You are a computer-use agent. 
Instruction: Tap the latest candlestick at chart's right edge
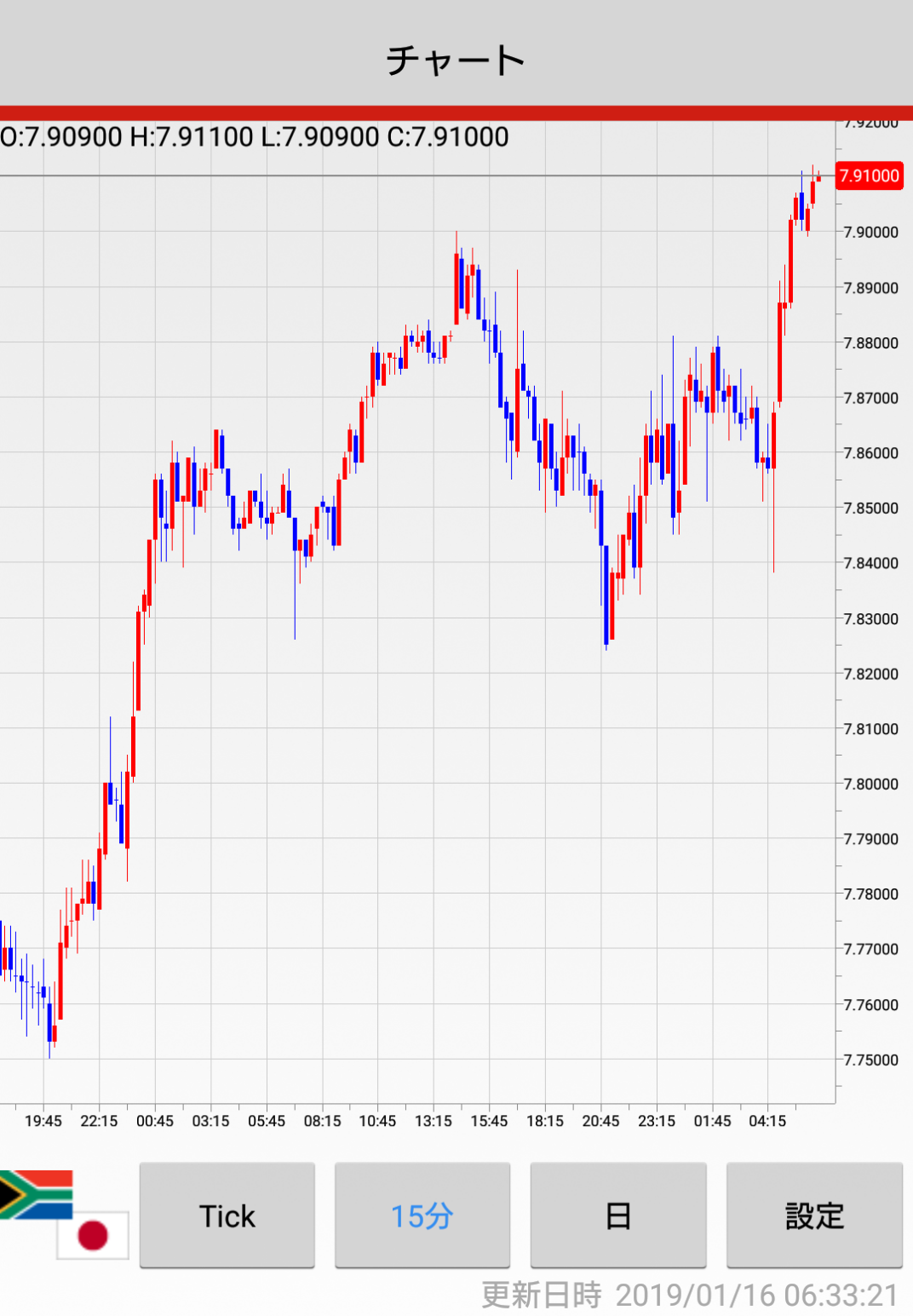coord(818,176)
